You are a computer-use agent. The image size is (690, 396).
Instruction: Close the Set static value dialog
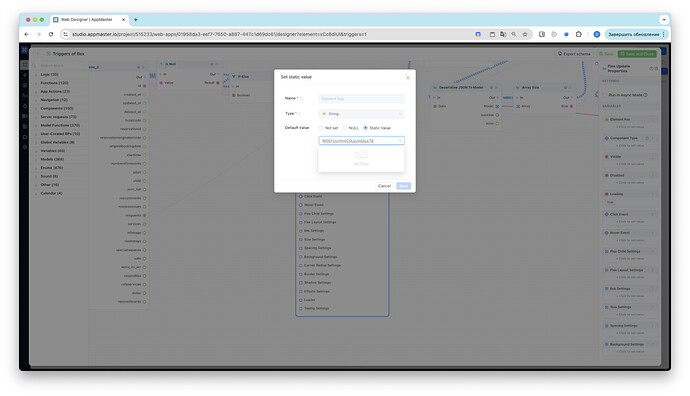tap(407, 78)
